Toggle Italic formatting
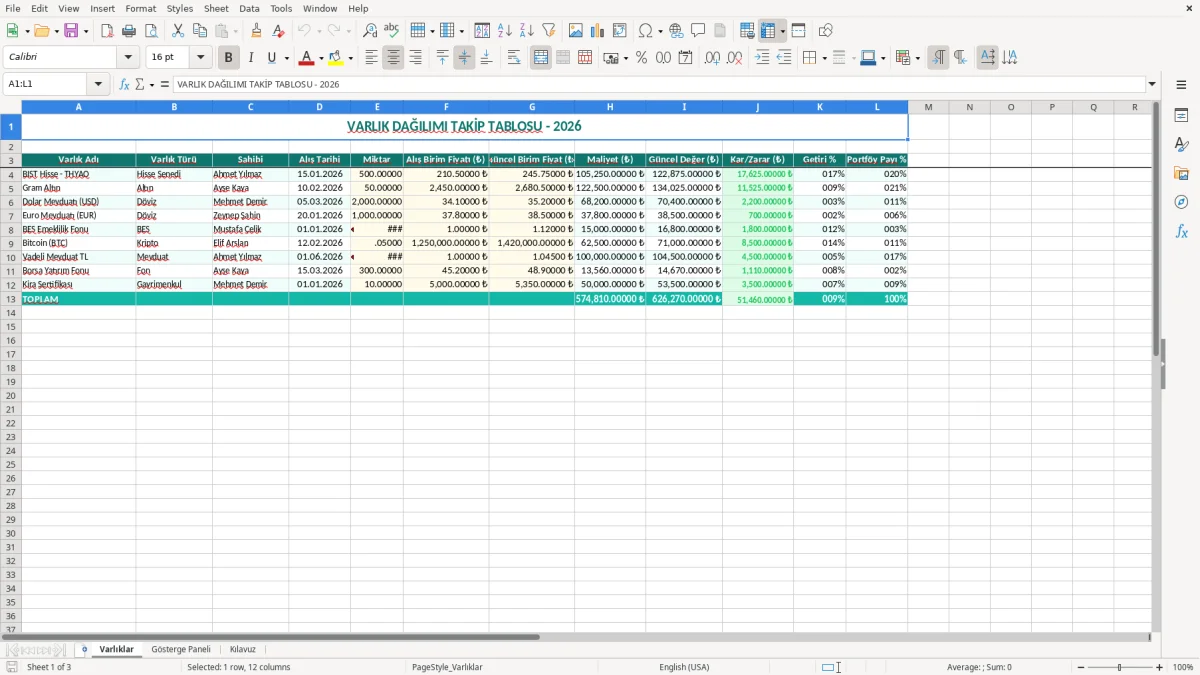This screenshot has height=675, width=1200. tap(250, 58)
